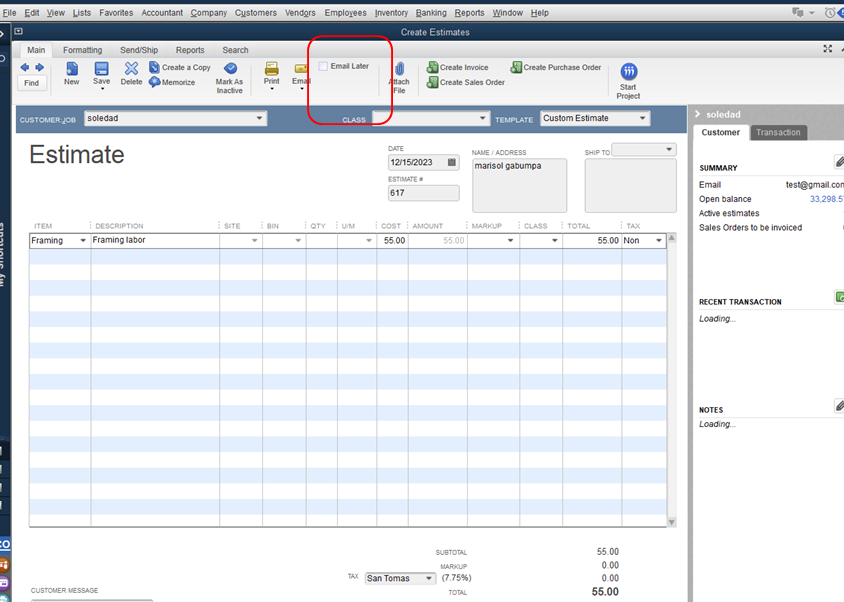844x602 pixels.
Task: Open the chat bubbles icon in the menu bar
Action: (798, 12)
